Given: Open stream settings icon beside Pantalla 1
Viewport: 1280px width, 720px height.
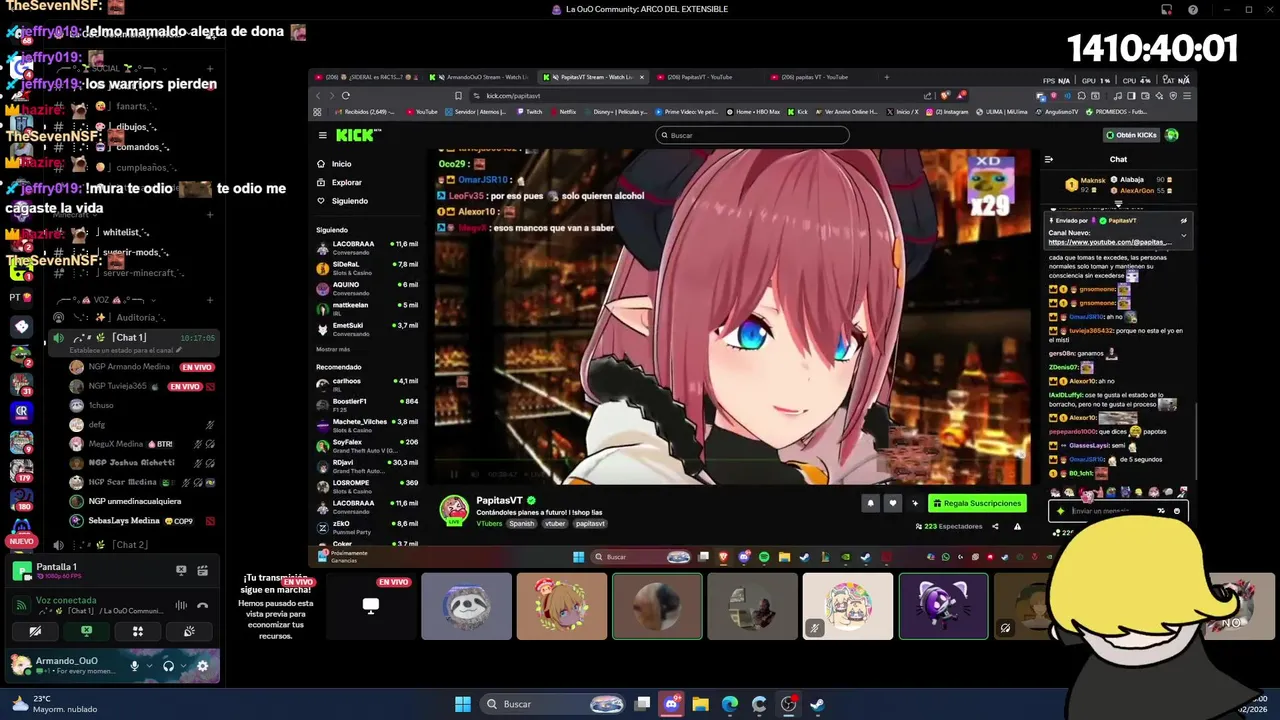Looking at the screenshot, I should tap(202, 570).
